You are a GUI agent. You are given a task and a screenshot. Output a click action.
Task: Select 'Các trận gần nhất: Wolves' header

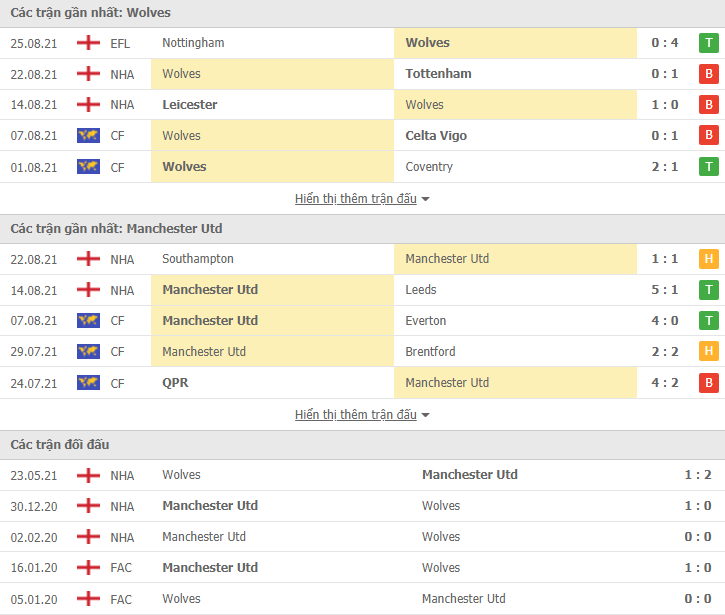[91, 12]
